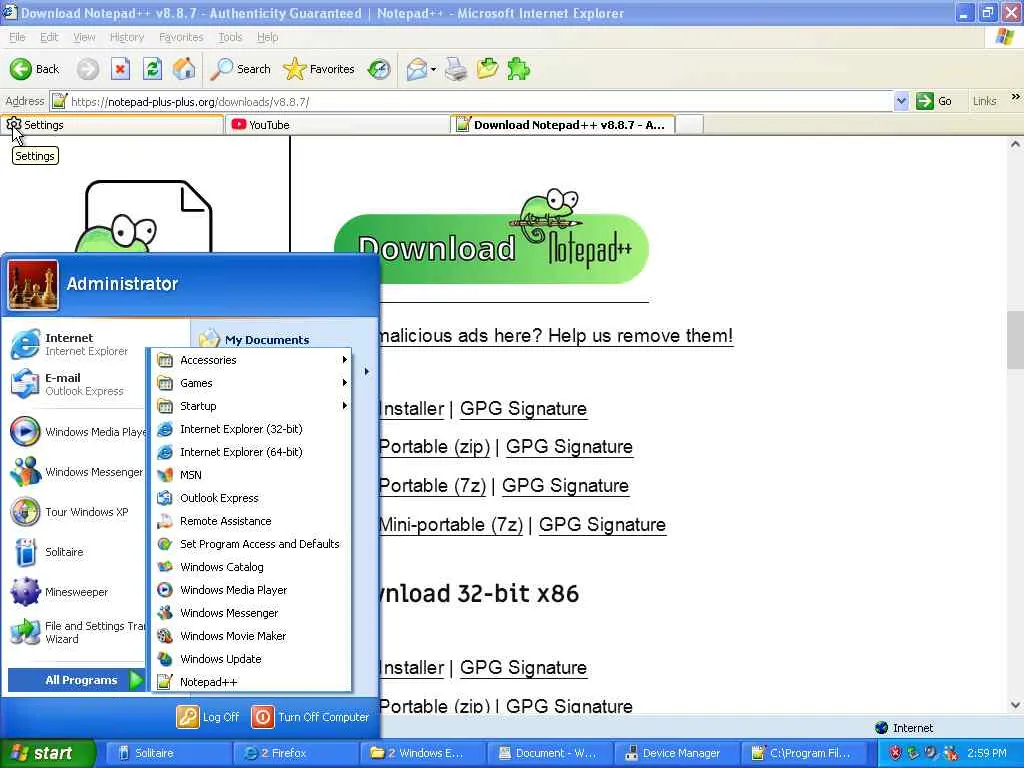Open the View menu
Image resolution: width=1024 pixels, height=768 pixels.
coord(84,37)
